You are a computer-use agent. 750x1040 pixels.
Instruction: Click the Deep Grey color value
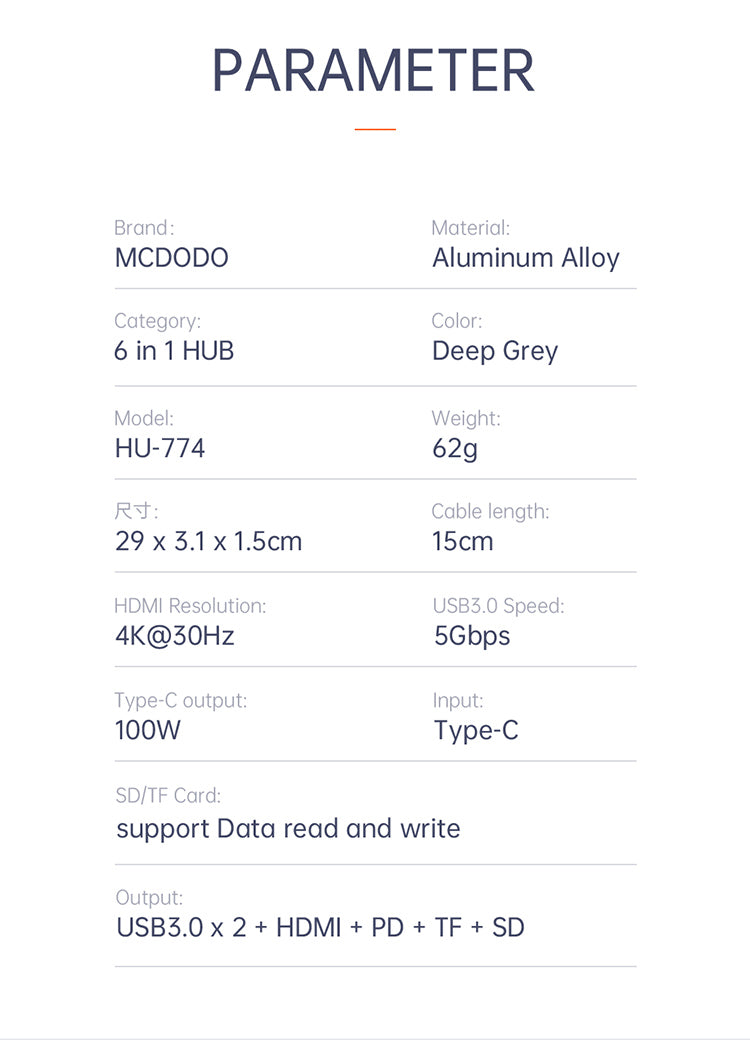coord(494,351)
